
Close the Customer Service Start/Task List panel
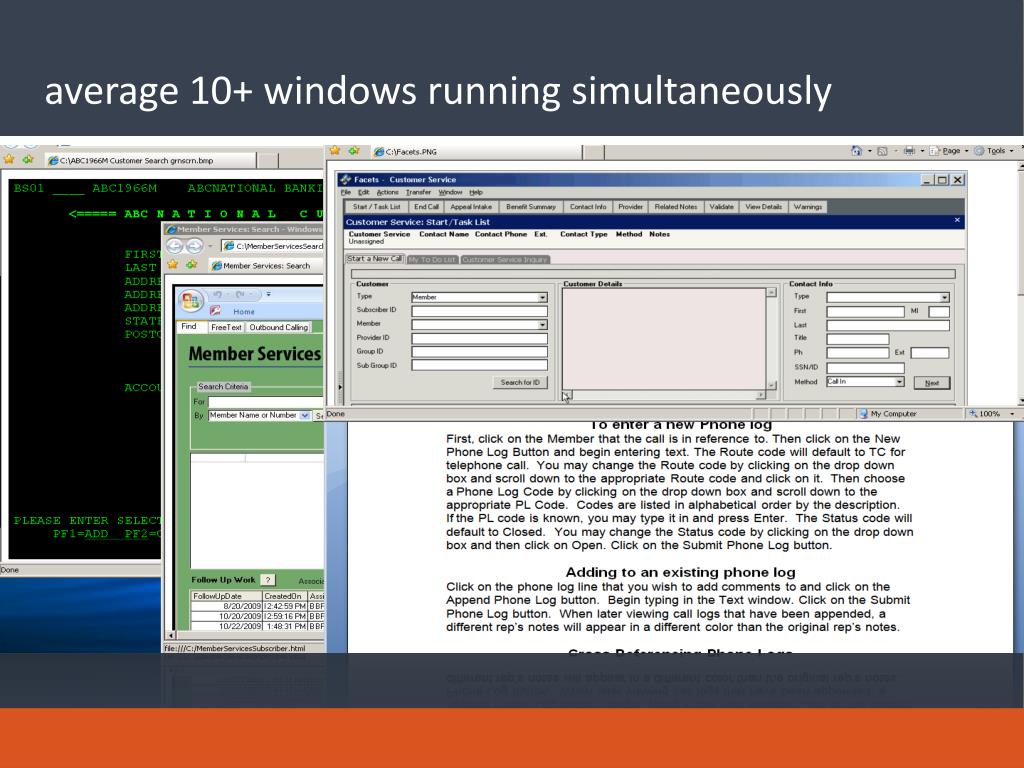coord(957,221)
